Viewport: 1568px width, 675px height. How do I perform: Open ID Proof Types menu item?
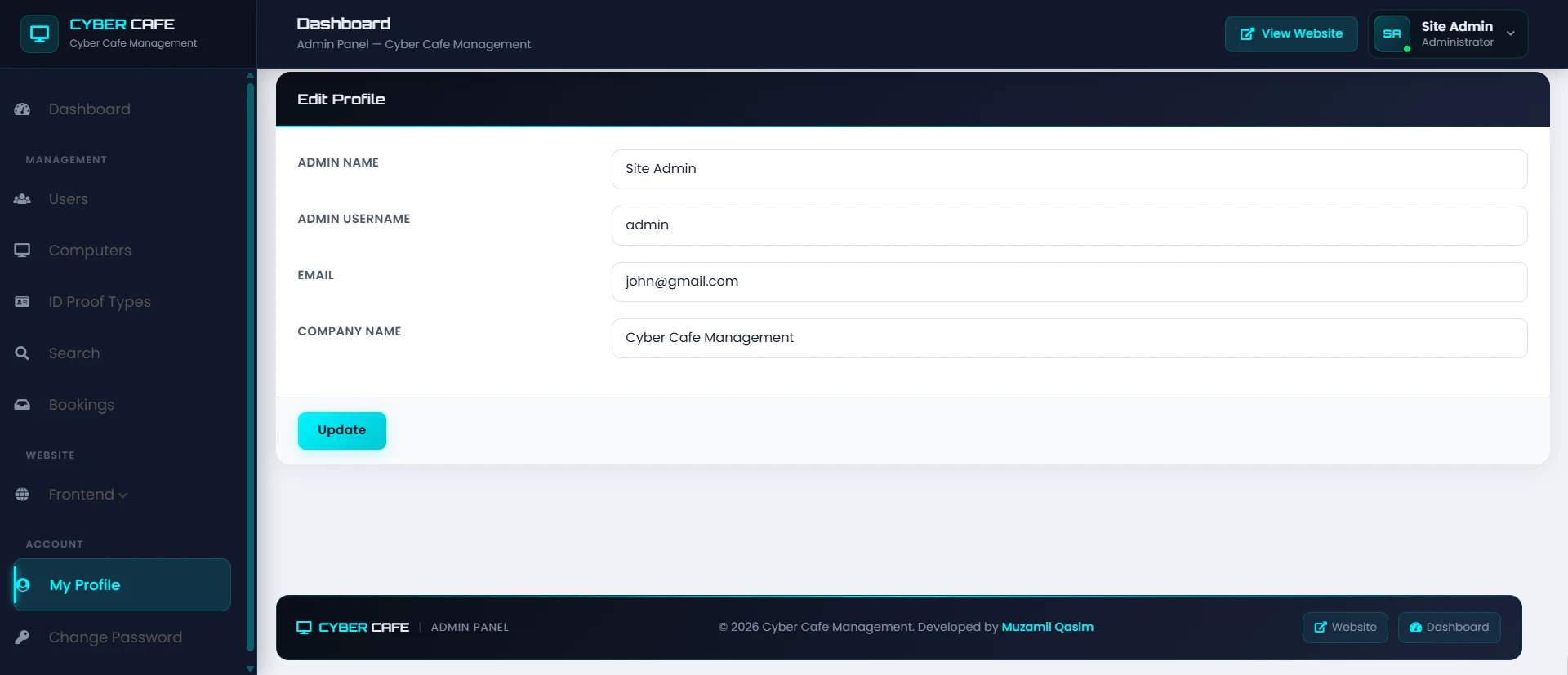[122, 302]
